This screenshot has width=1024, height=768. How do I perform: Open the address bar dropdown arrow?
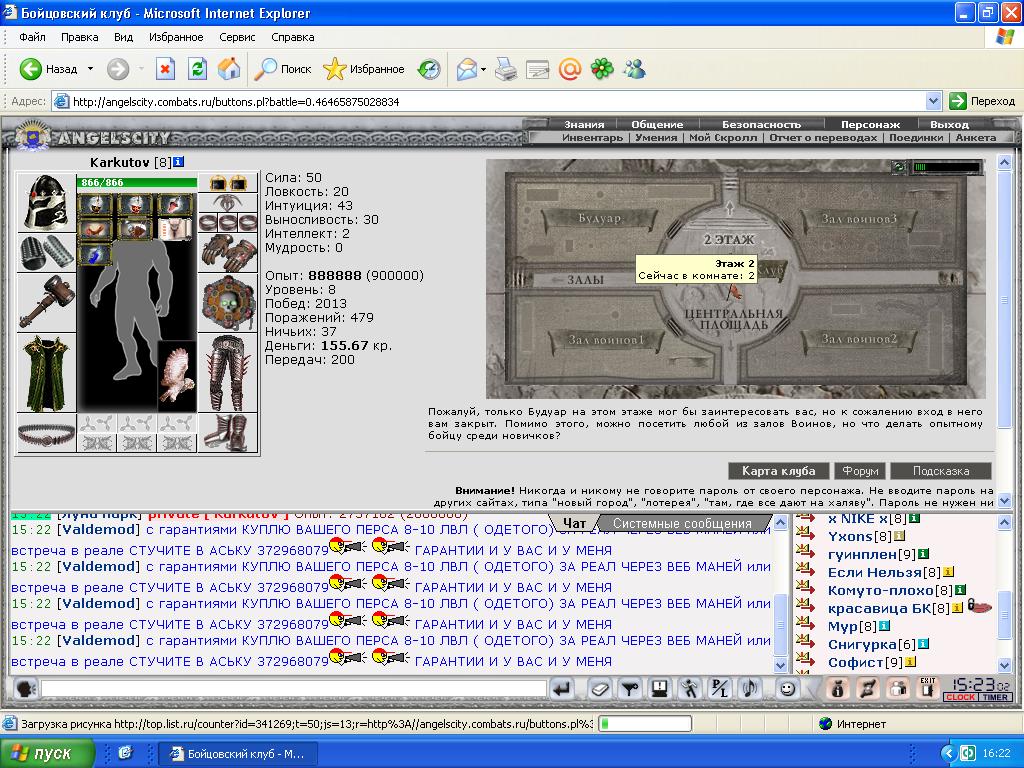pyautogui.click(x=934, y=101)
